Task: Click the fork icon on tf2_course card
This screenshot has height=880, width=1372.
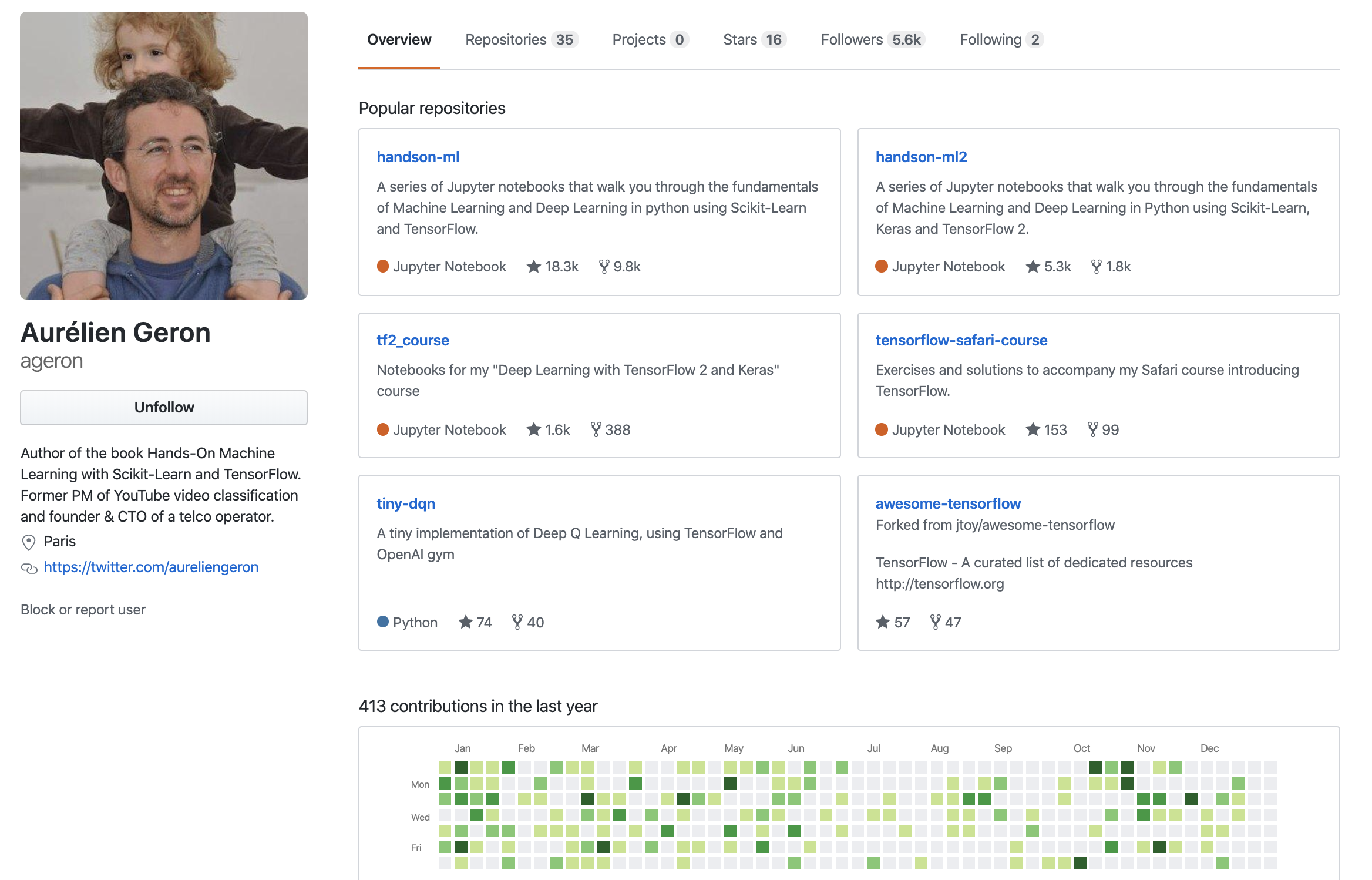Action: pyautogui.click(x=596, y=429)
